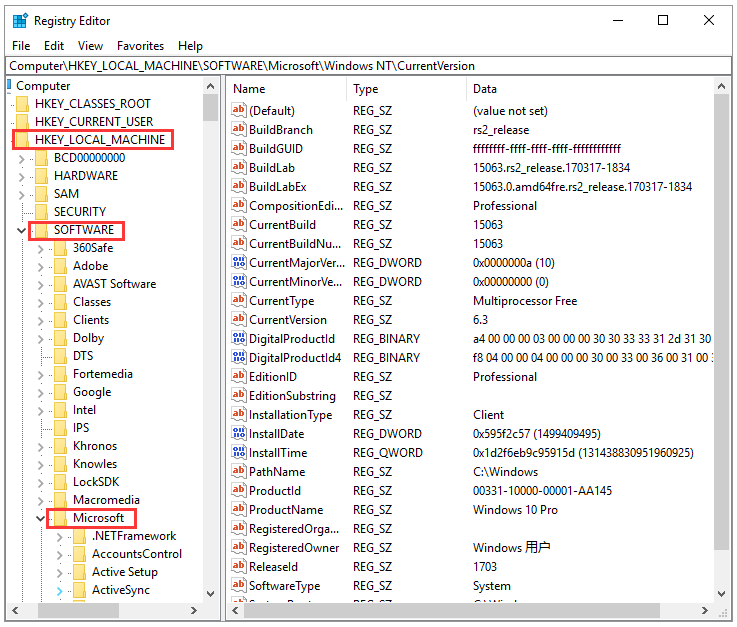Click the string icon beside CurrentBuild
The width and height of the screenshot is (737, 627).
(239, 224)
